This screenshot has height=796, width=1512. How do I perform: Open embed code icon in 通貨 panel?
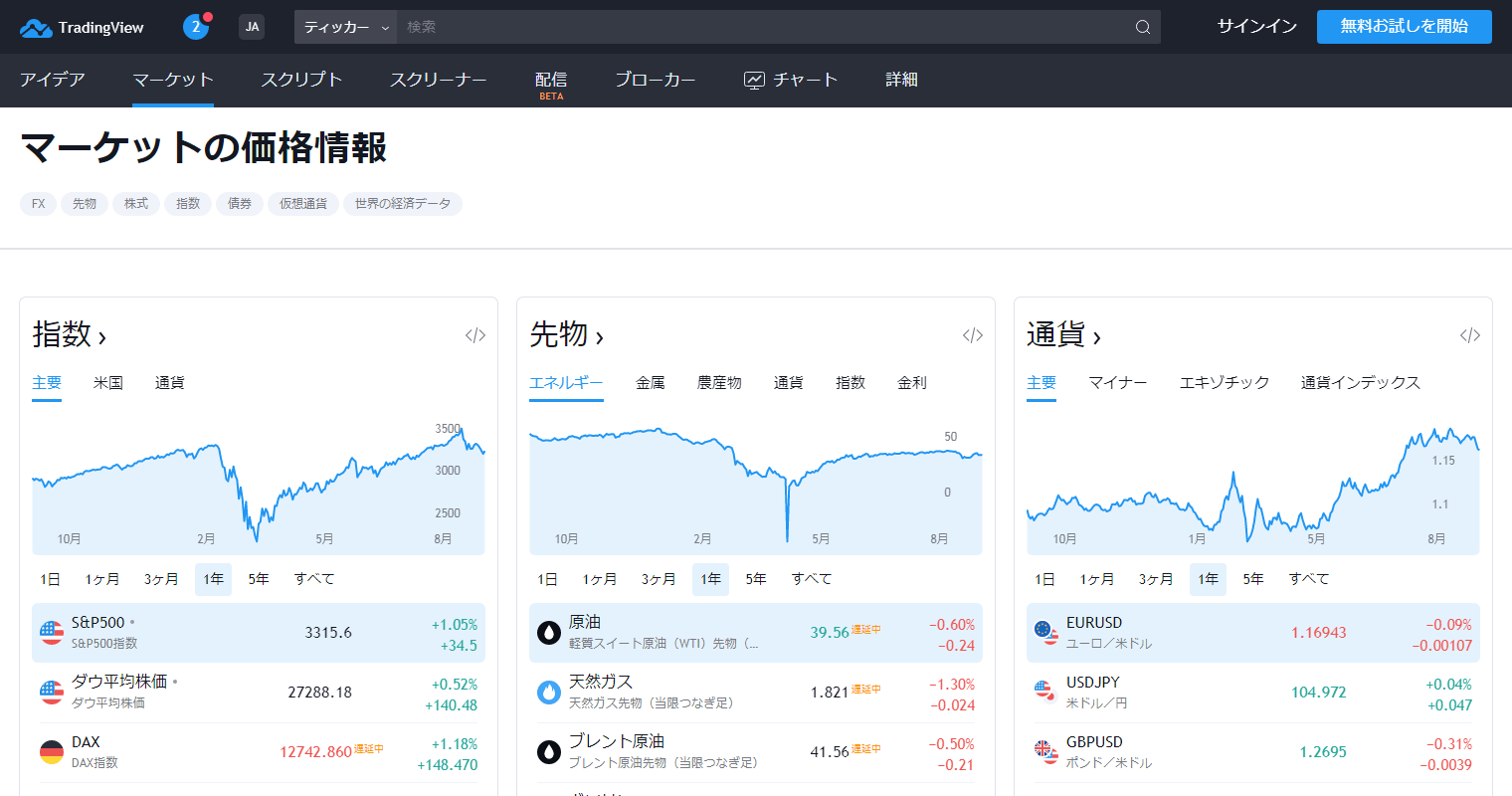click(1470, 335)
